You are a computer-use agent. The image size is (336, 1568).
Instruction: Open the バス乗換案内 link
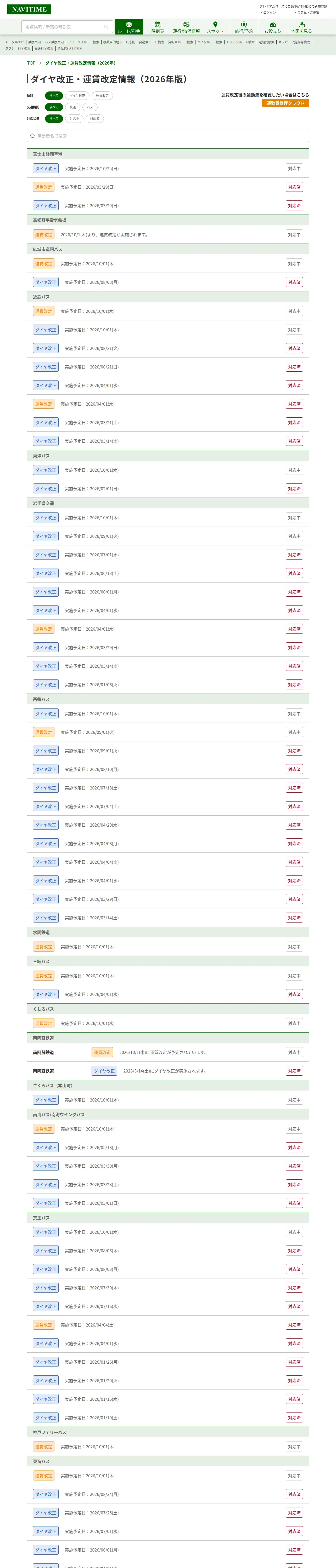click(54, 42)
